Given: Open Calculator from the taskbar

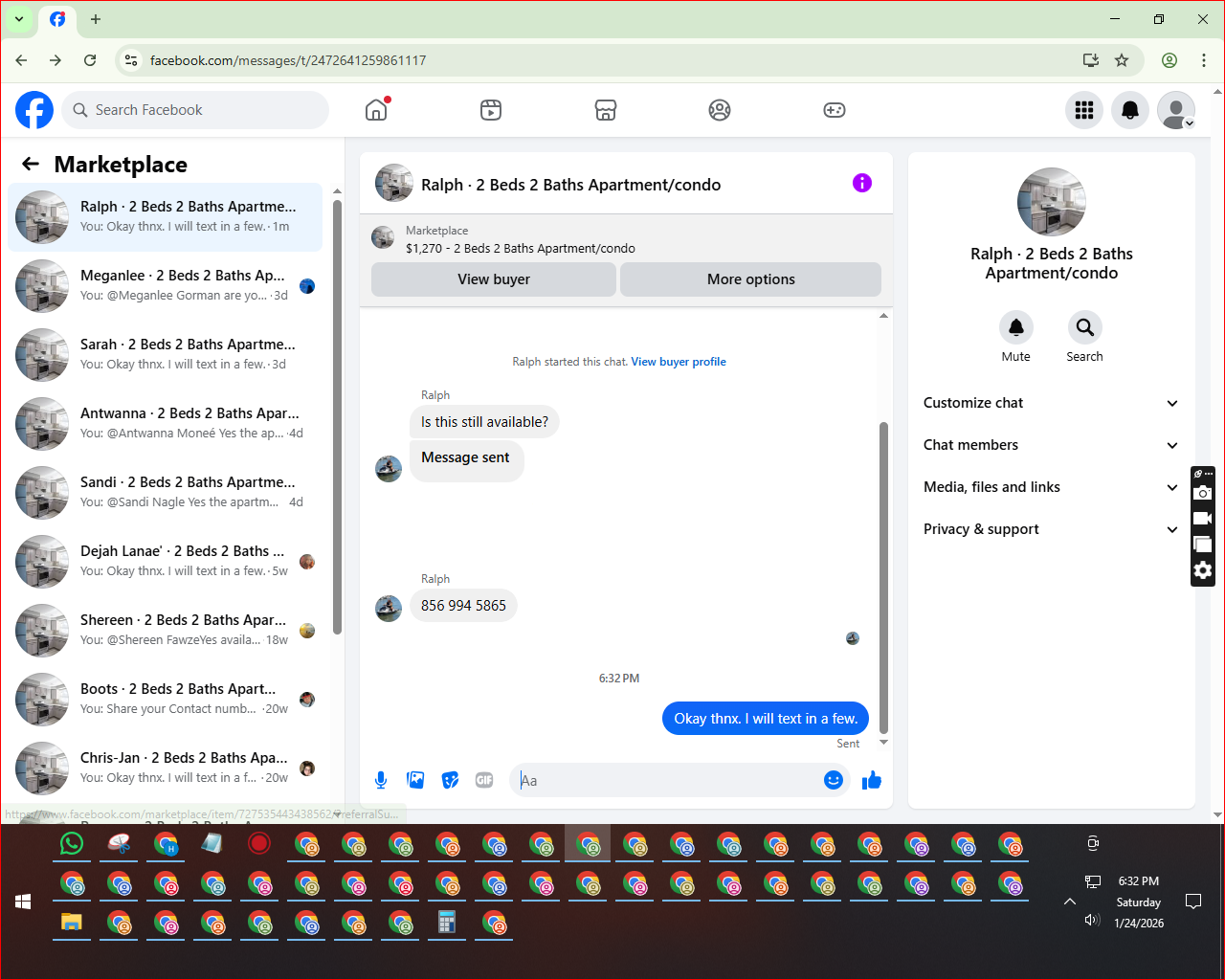Looking at the screenshot, I should pyautogui.click(x=446, y=923).
